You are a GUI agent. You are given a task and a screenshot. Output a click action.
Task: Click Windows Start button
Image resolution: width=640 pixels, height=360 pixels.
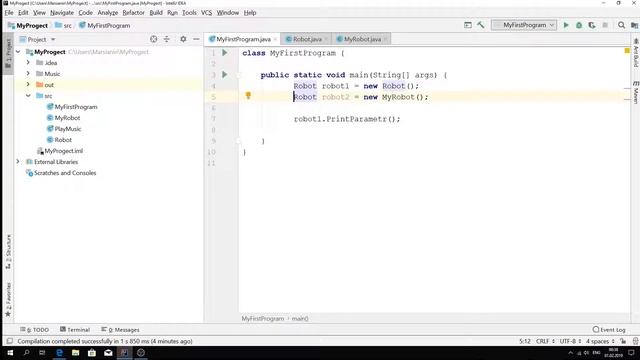tap(10, 353)
